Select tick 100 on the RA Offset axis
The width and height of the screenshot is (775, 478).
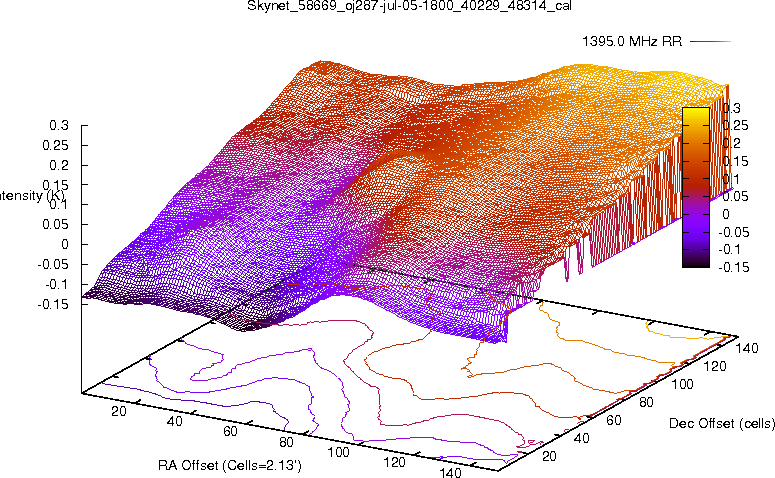point(339,452)
